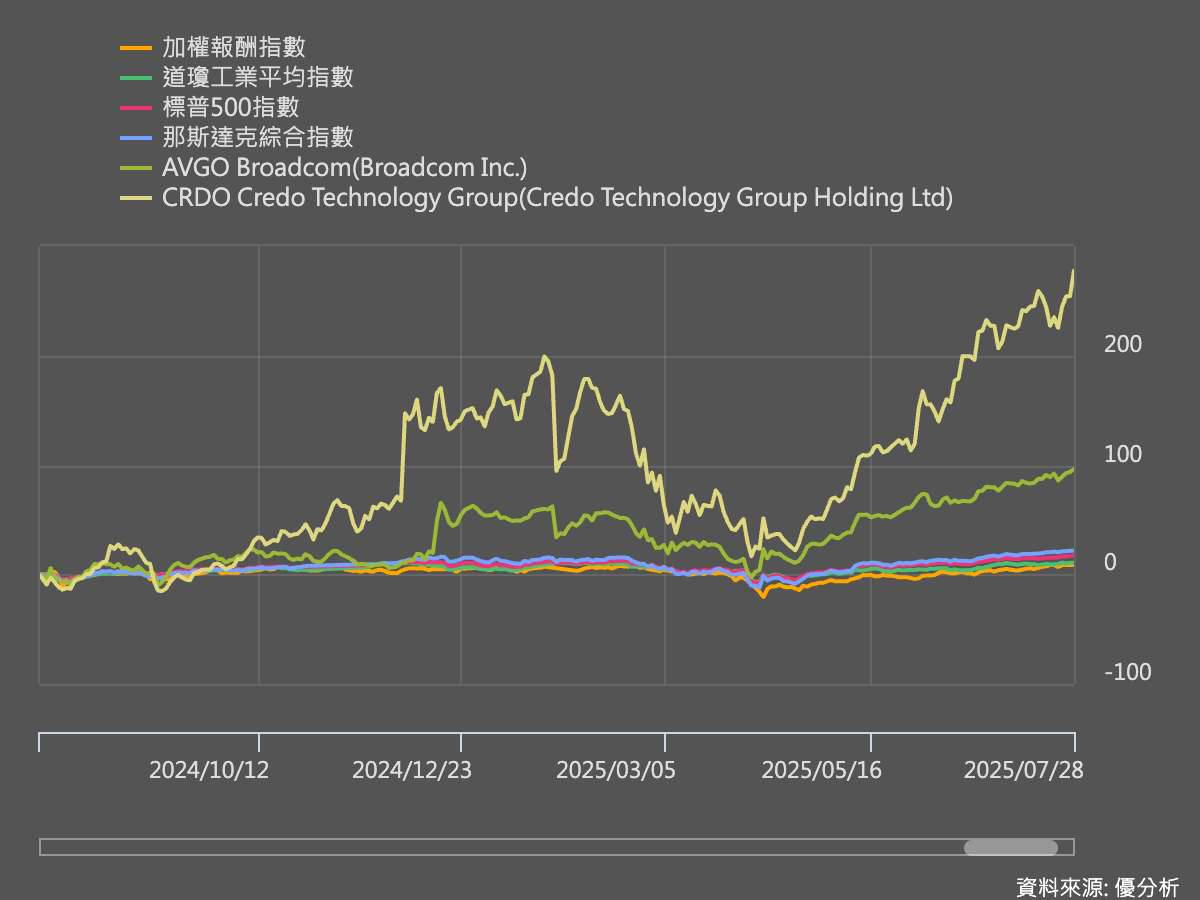
Task: Click the olive AVGO Broadcom legend marker
Action: click(136, 167)
